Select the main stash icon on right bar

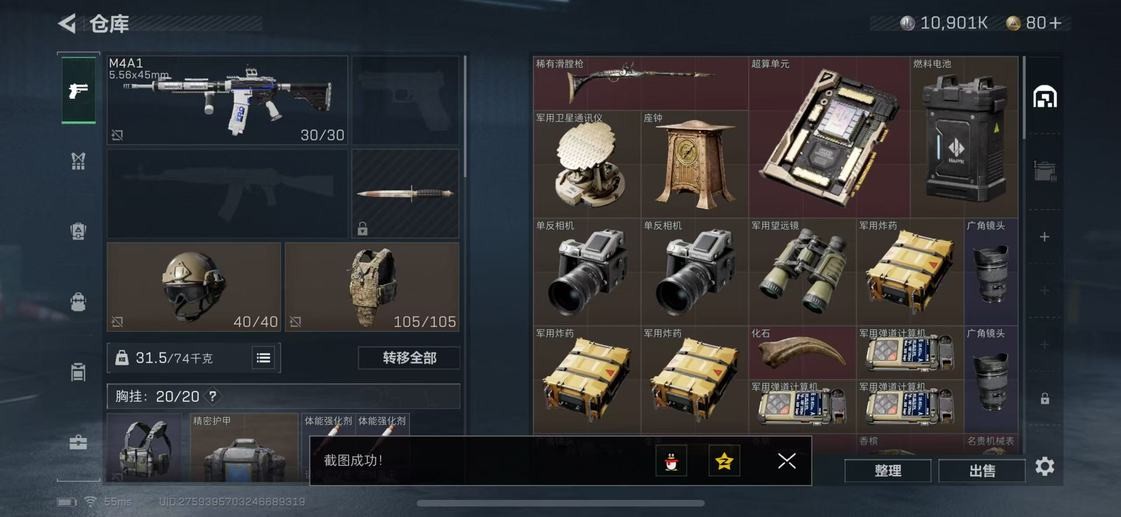pos(1045,97)
